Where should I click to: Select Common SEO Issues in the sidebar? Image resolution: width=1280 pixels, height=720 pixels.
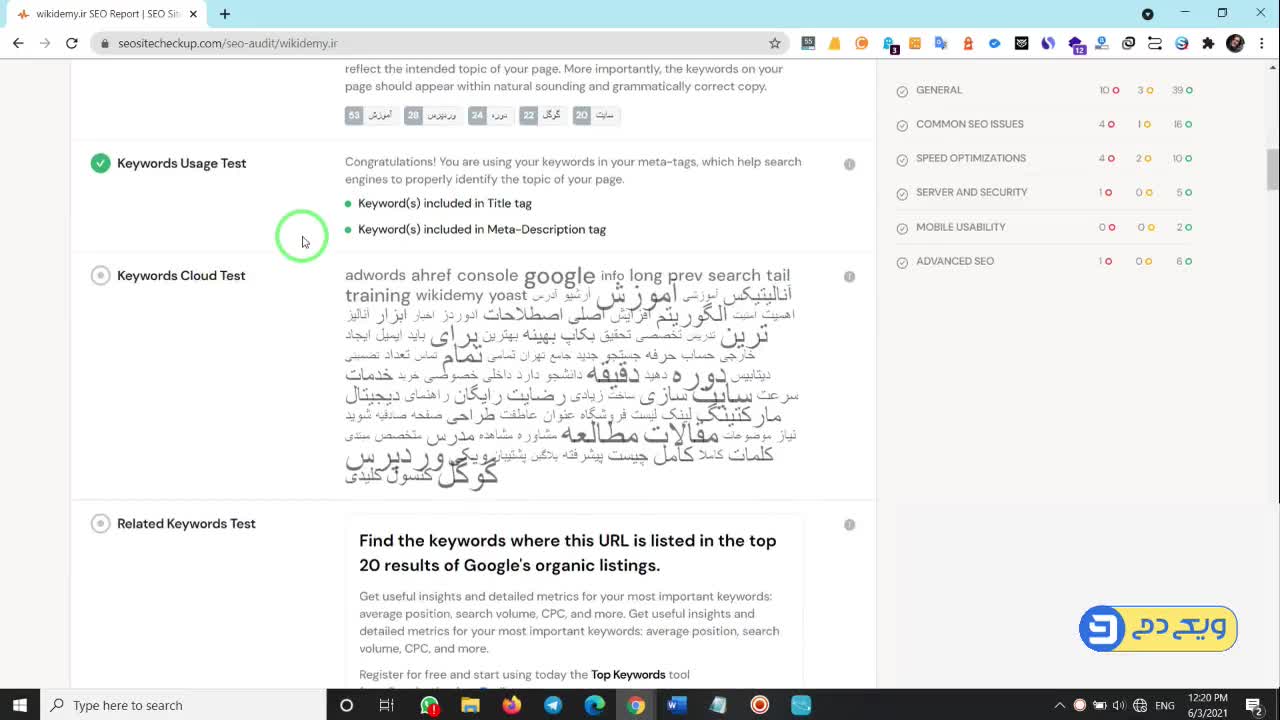click(969, 124)
